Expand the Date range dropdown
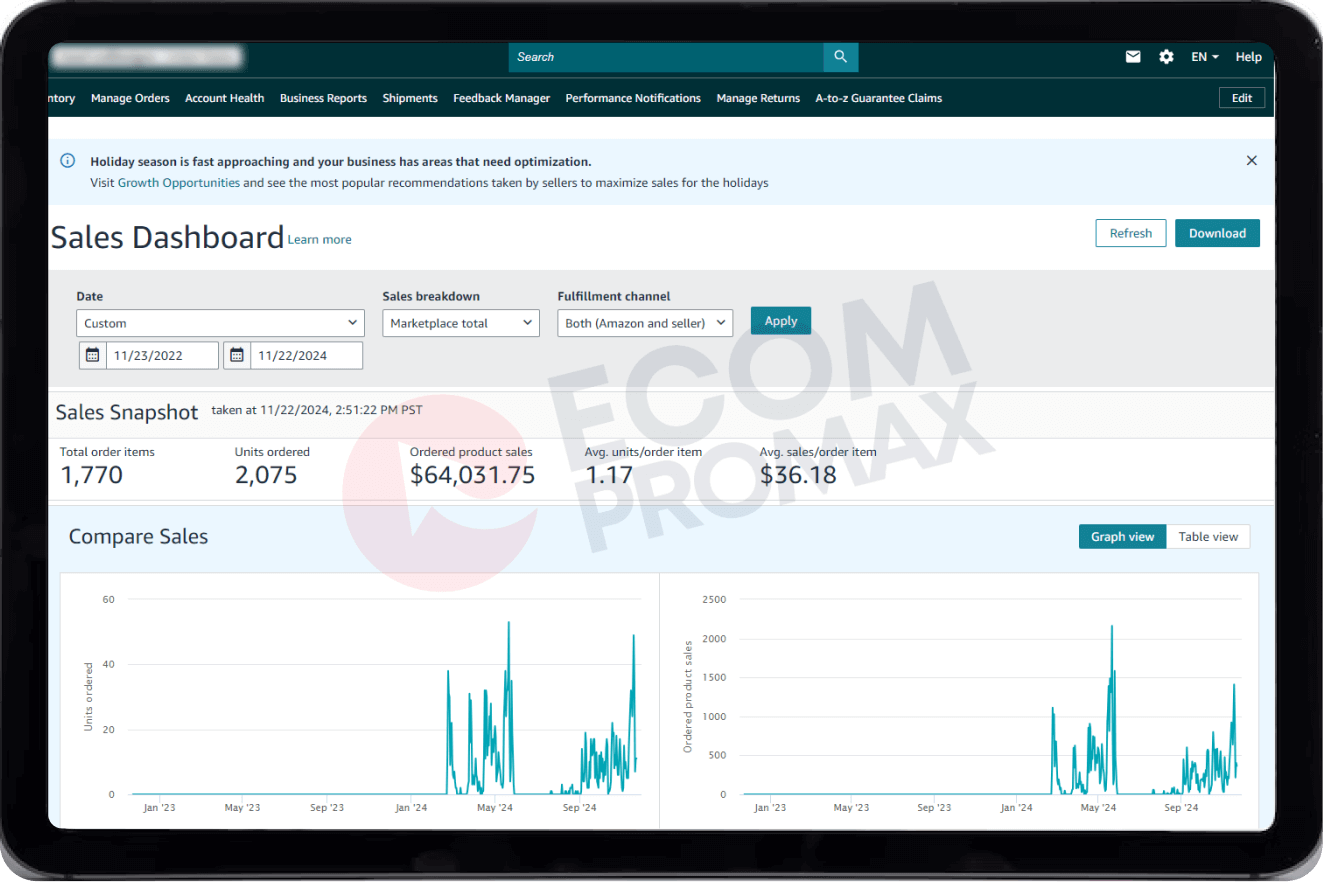 220,323
